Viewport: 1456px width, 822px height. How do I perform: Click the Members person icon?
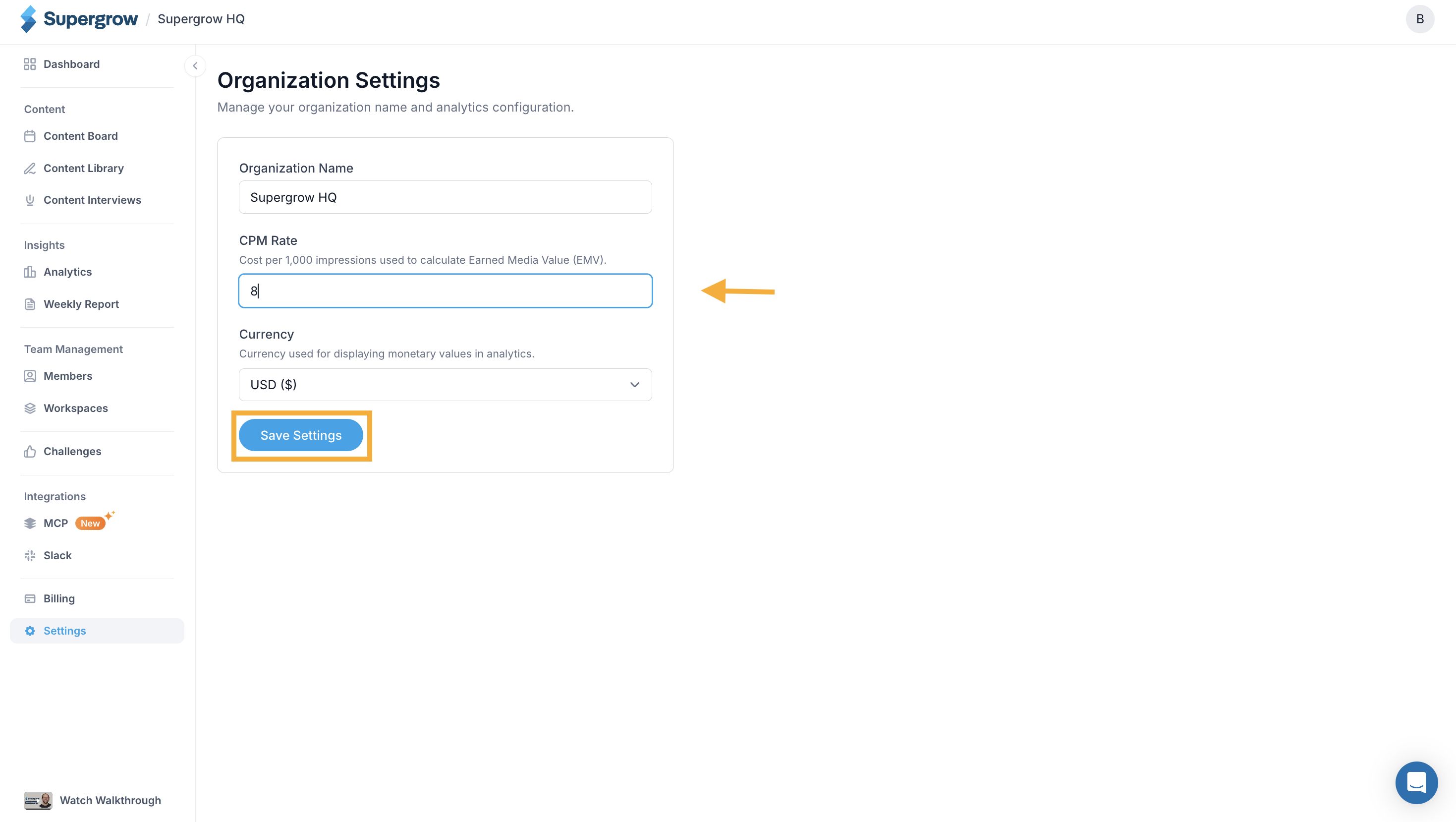point(30,376)
